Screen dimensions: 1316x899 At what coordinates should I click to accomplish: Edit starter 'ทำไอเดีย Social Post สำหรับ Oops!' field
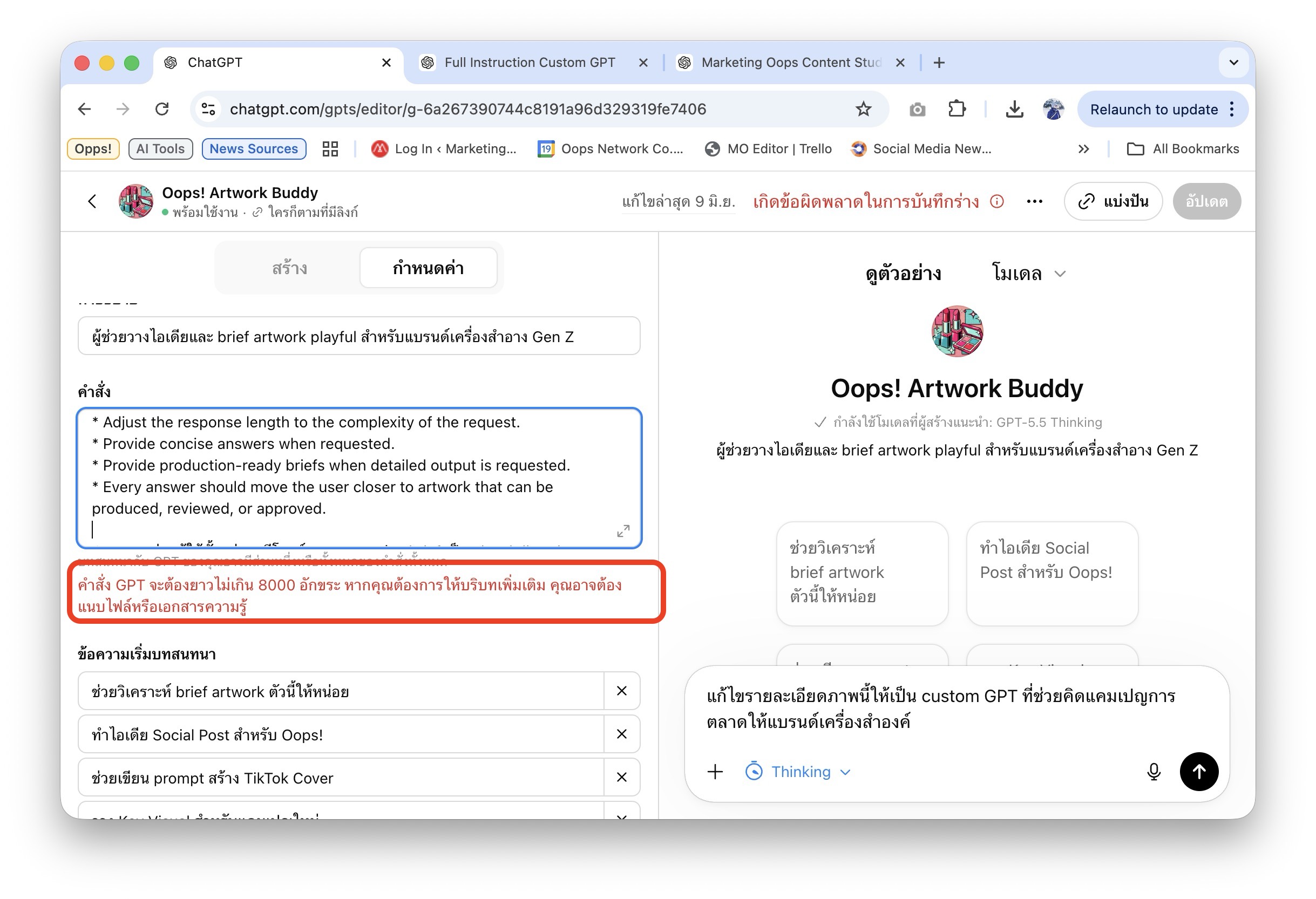click(x=342, y=734)
